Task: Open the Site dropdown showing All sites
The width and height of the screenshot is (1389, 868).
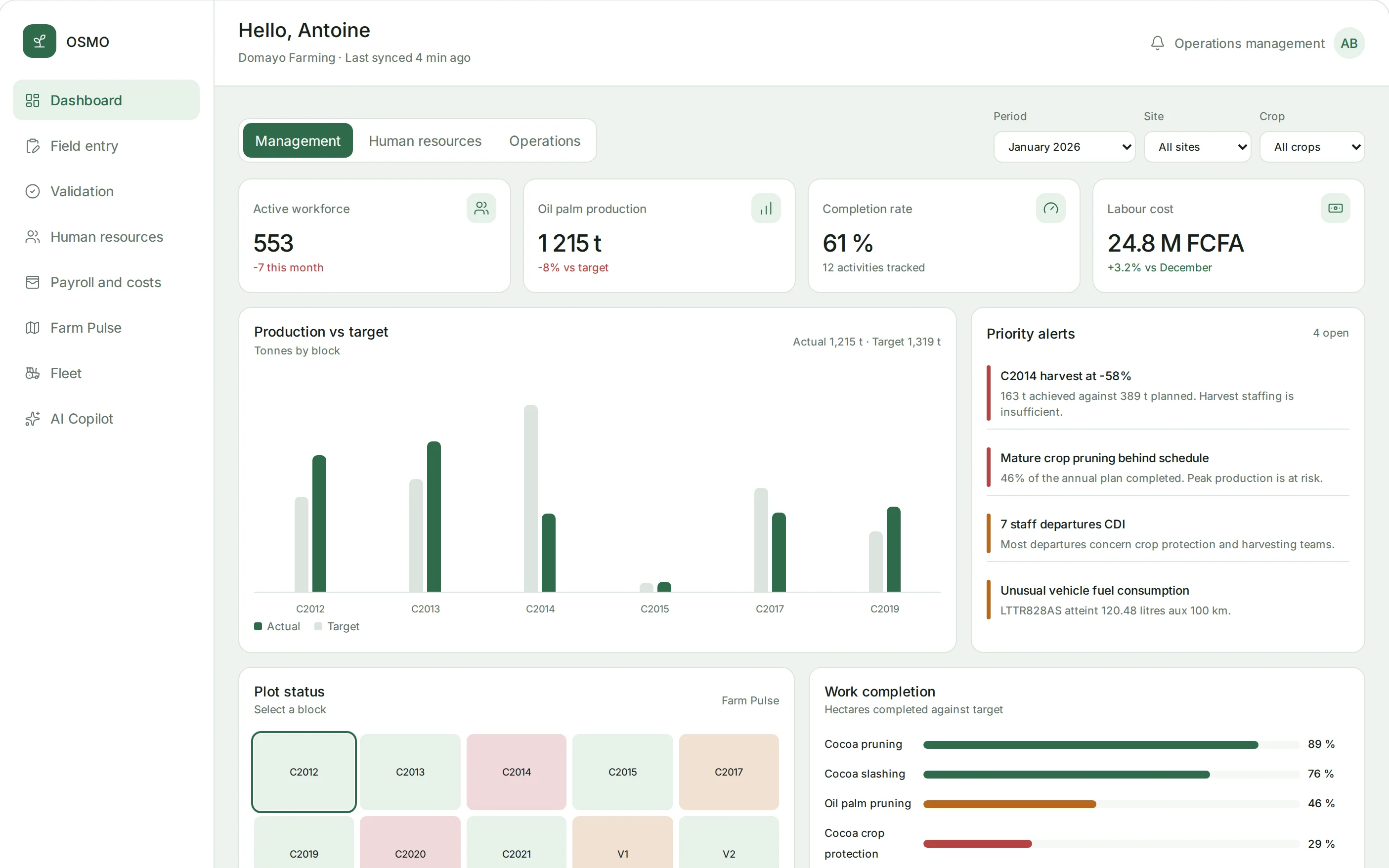Action: click(1197, 147)
